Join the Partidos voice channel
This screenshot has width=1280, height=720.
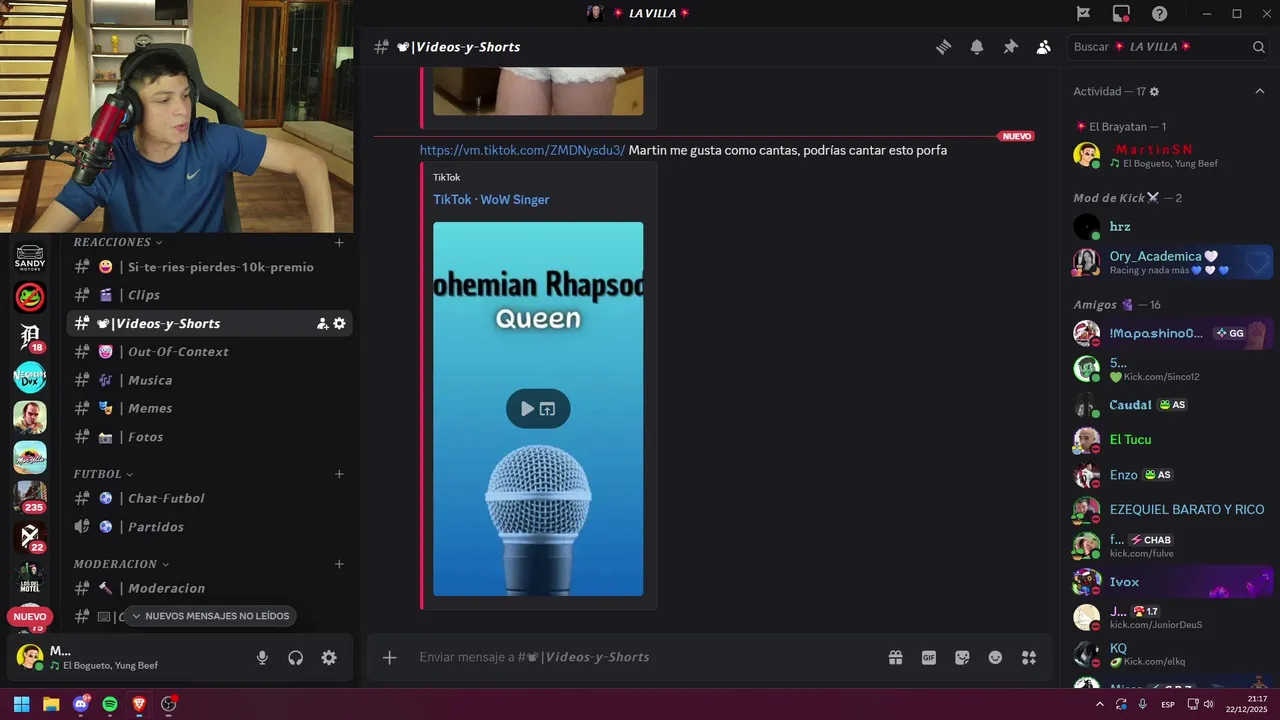[209, 527]
